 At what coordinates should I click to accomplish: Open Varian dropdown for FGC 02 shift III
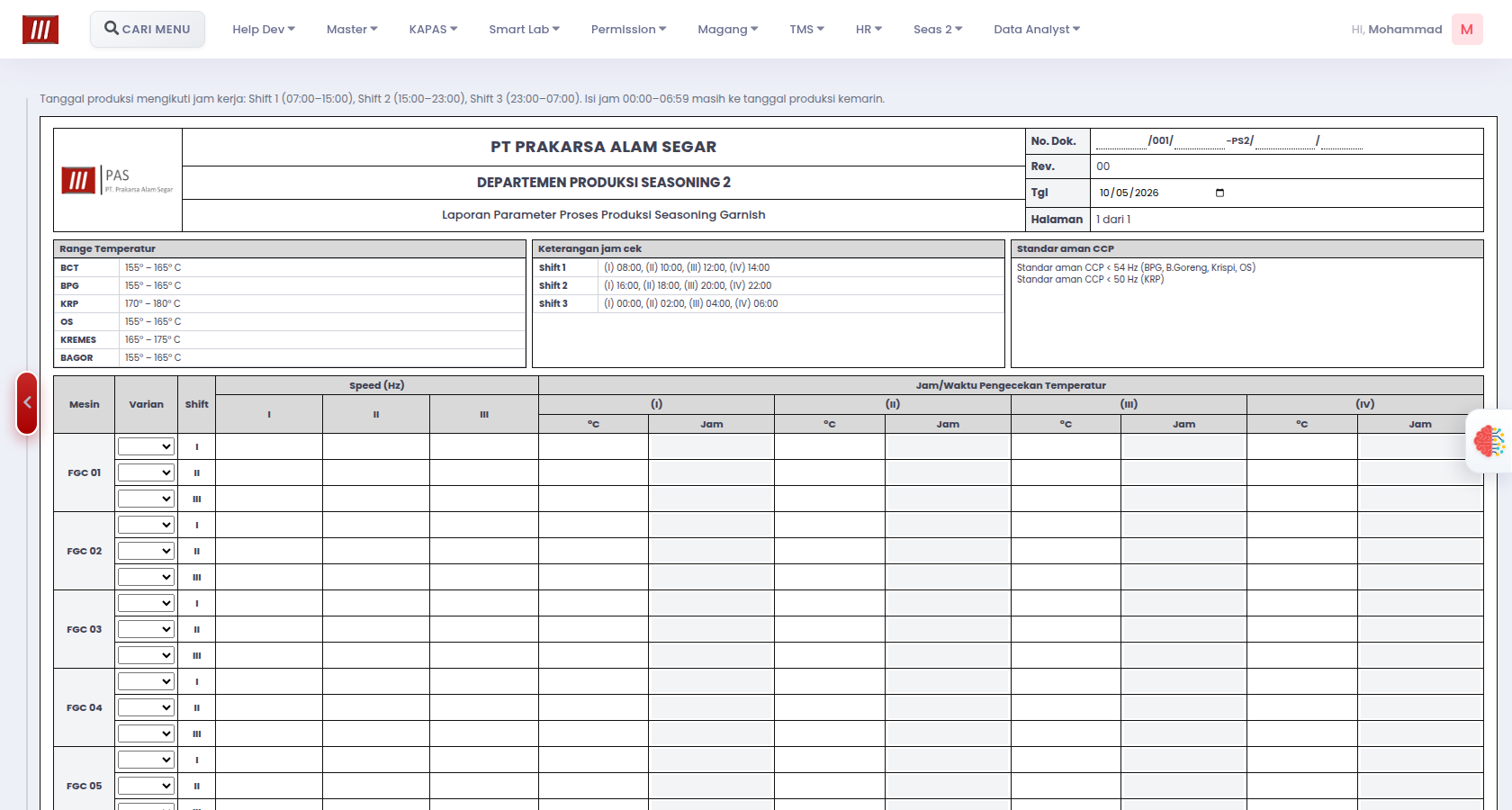146,577
